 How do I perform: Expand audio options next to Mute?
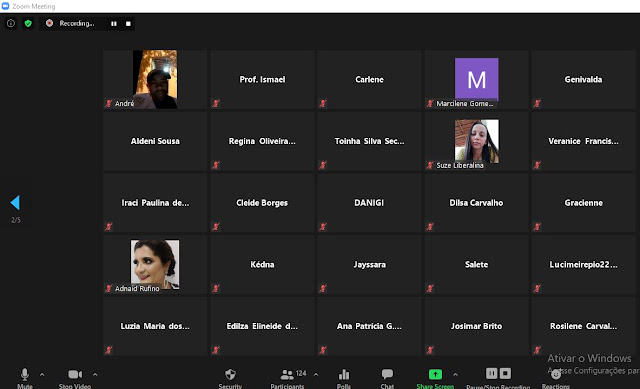coord(42,374)
